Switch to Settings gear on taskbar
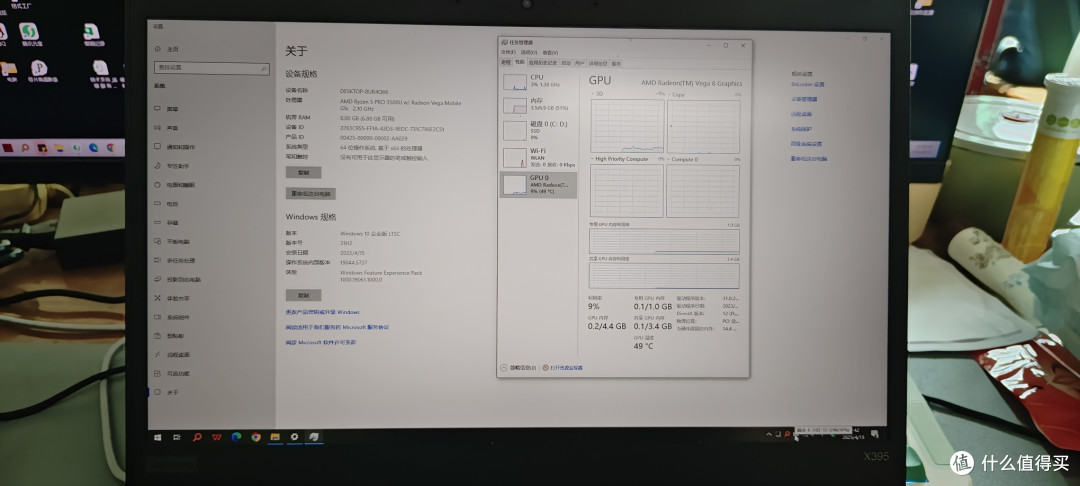1080x486 pixels. [294, 436]
